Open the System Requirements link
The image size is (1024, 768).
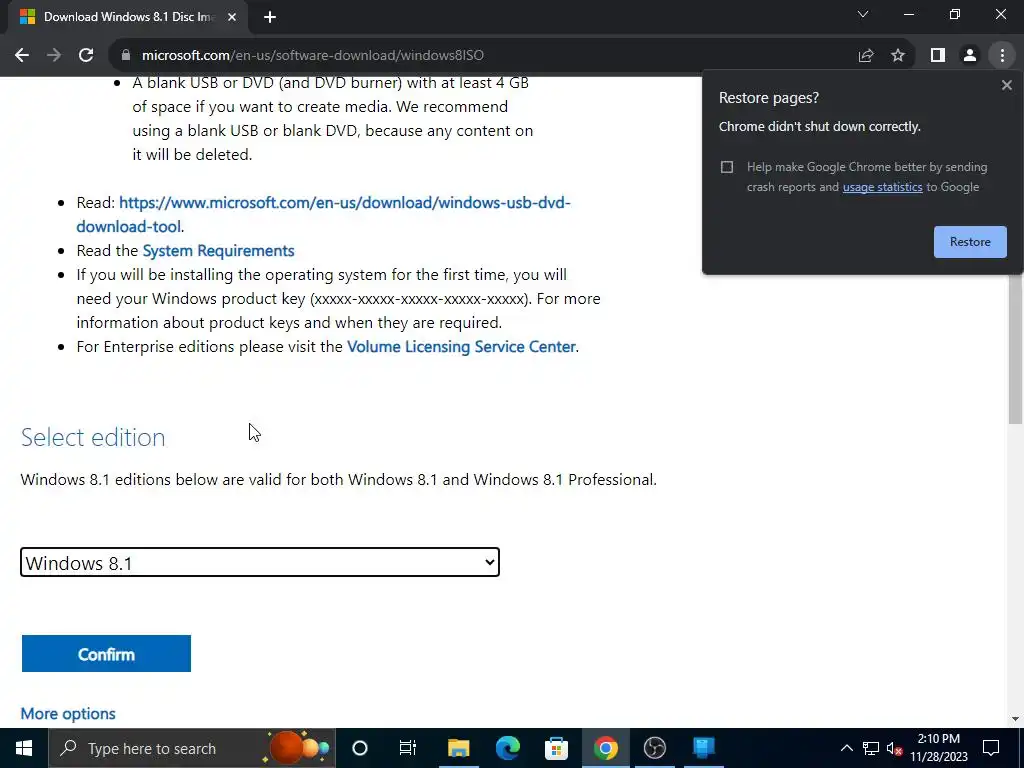218,251
